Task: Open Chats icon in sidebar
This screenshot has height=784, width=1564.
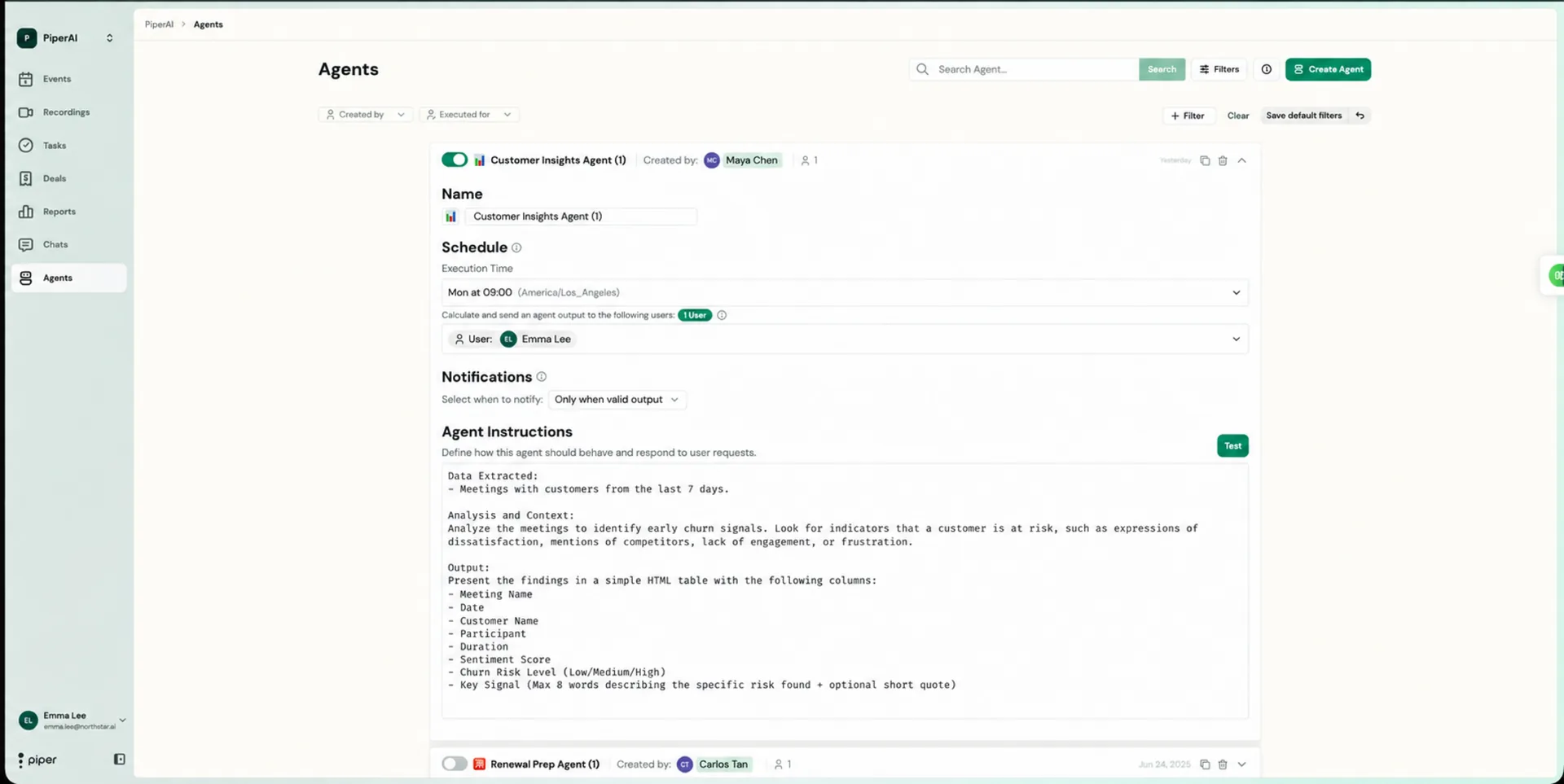Action: [26, 244]
